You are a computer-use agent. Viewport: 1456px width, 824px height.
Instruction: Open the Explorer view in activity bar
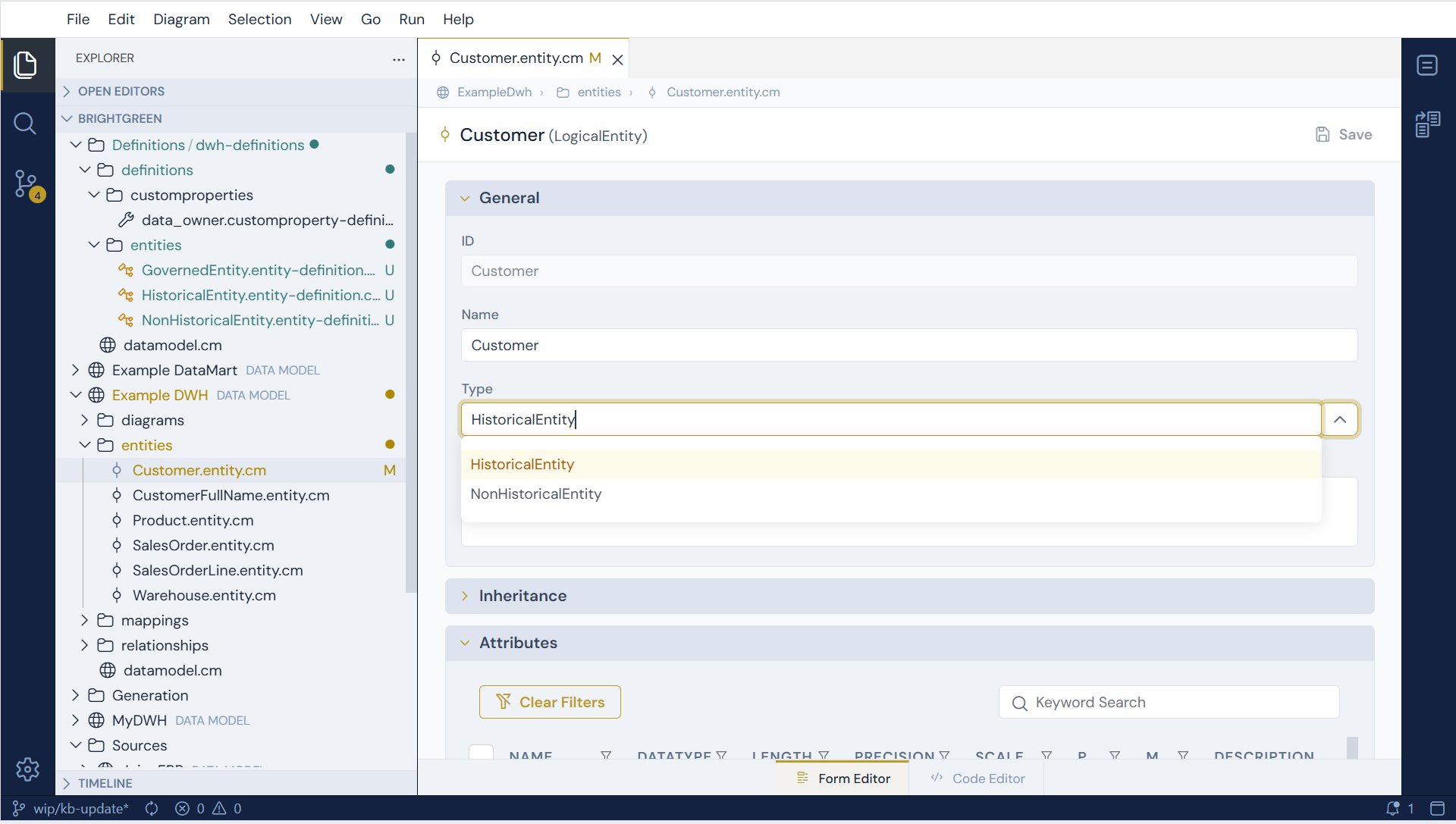pyautogui.click(x=26, y=64)
